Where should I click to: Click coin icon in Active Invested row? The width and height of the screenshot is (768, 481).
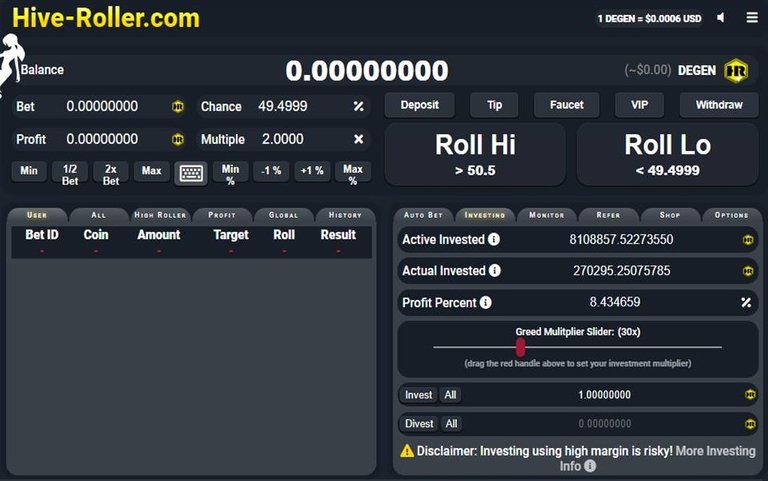pos(748,240)
